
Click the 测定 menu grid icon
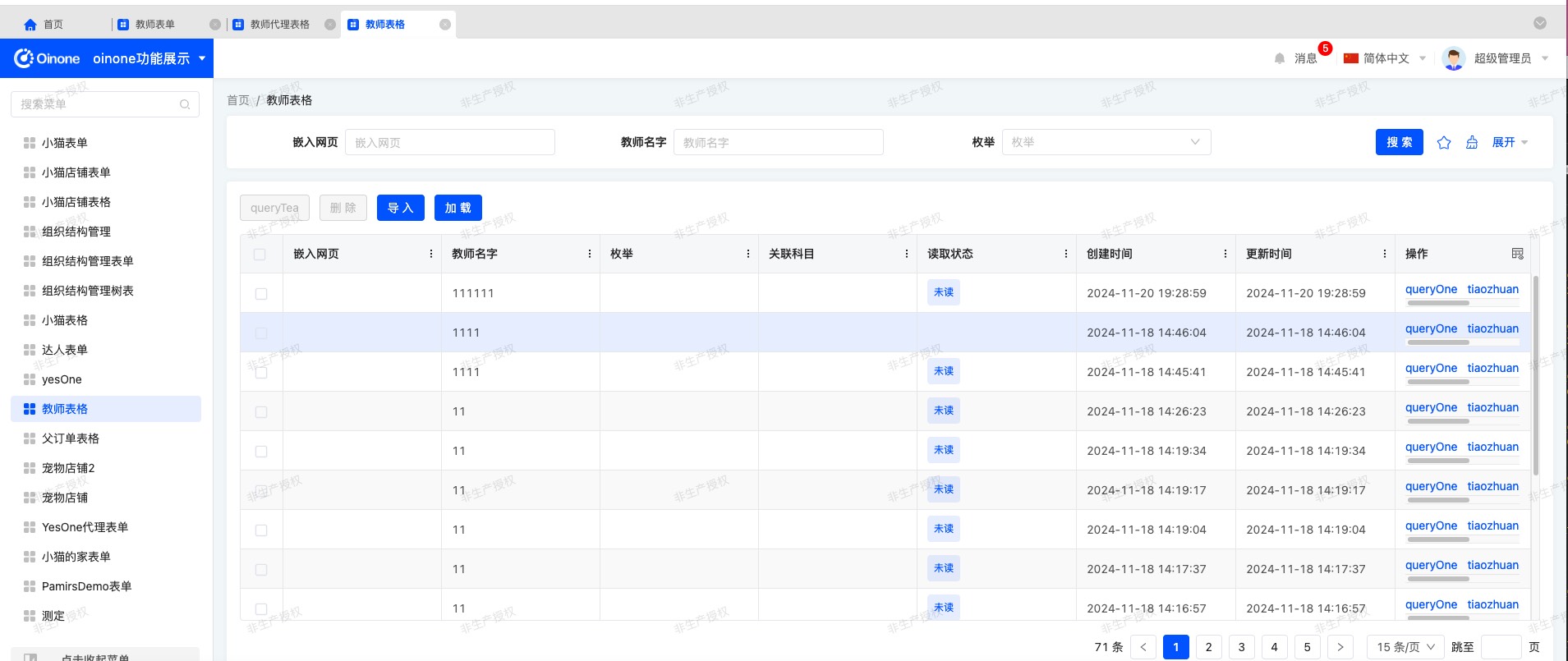pos(30,616)
